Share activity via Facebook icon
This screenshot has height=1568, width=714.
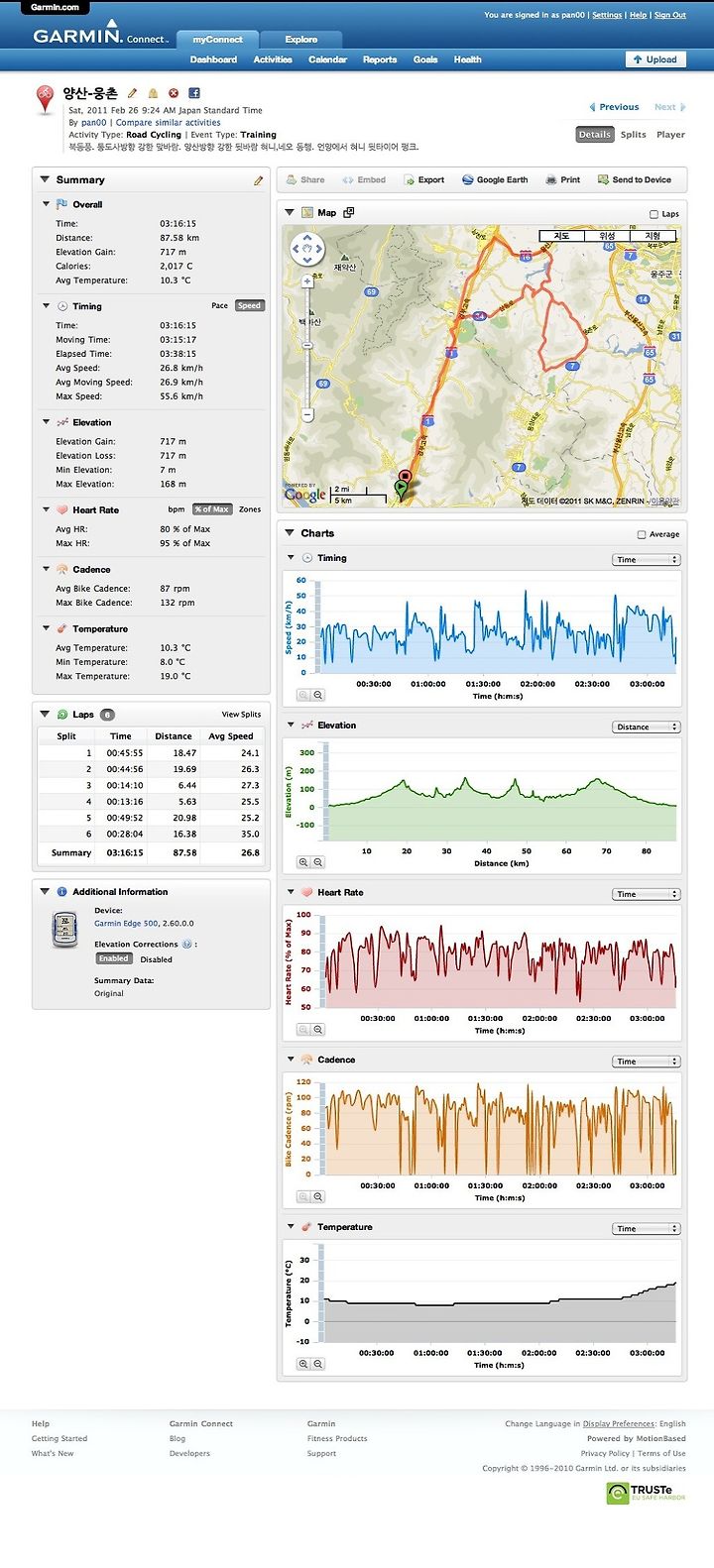194,93
